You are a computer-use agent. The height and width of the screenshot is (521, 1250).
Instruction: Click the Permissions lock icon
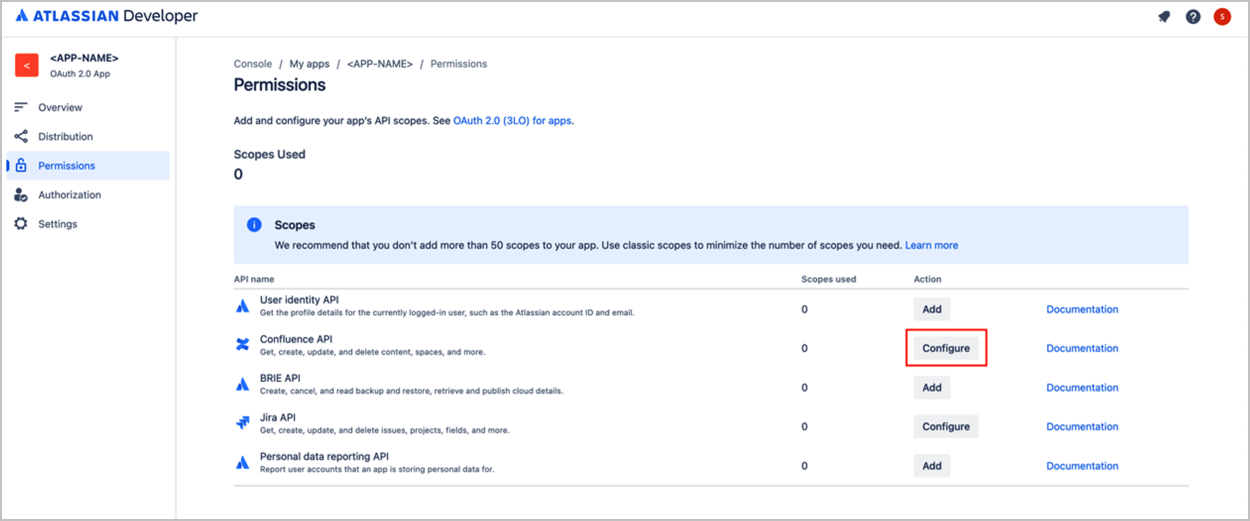(x=21, y=166)
